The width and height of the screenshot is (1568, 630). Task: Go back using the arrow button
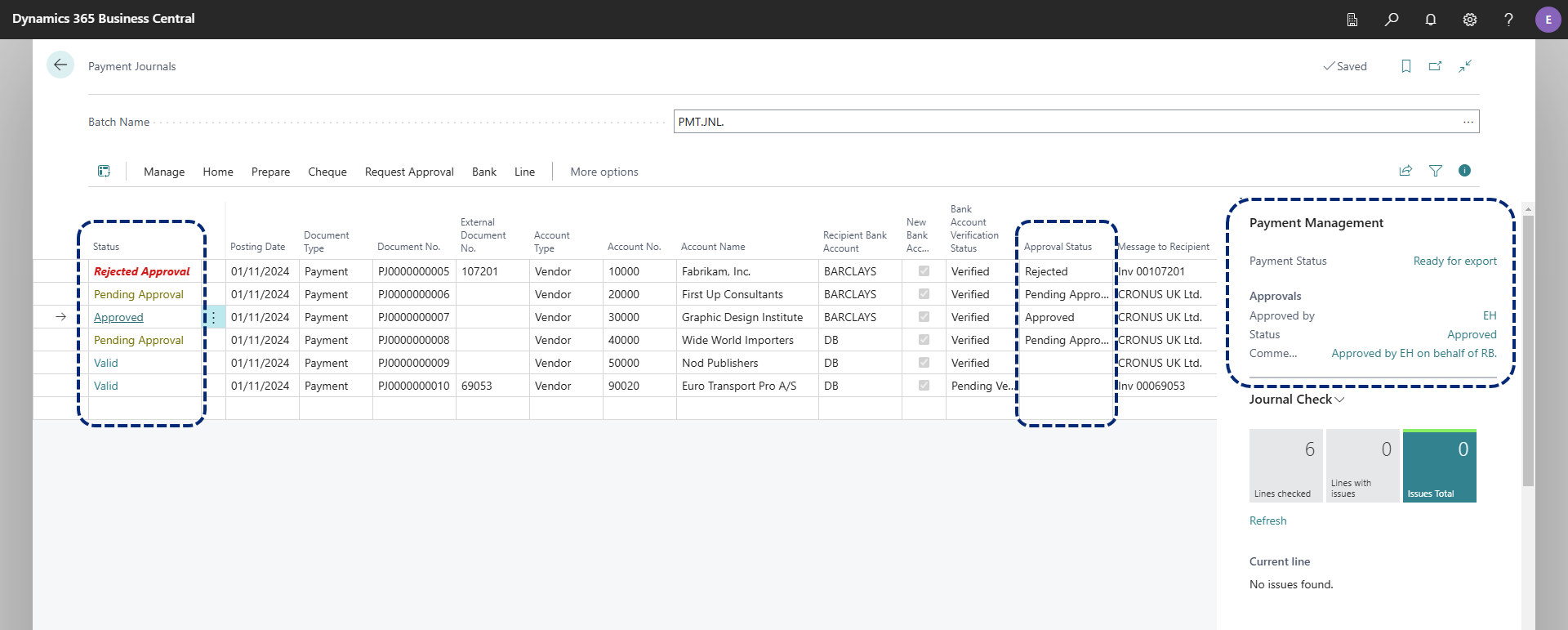[x=60, y=65]
